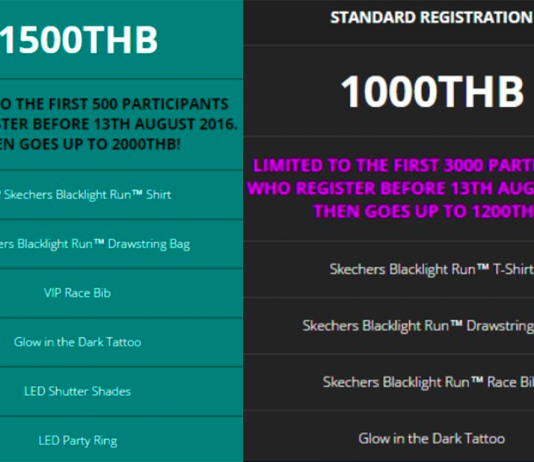
Task: Select the STANDARD REGISTRATION column title
Action: (432, 17)
